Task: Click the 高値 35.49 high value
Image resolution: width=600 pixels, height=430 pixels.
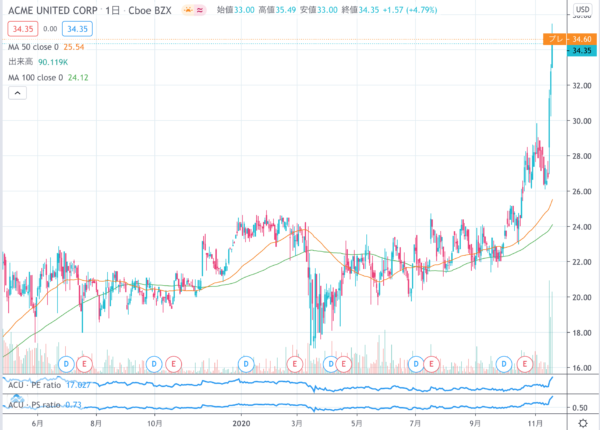Action: coord(277,10)
